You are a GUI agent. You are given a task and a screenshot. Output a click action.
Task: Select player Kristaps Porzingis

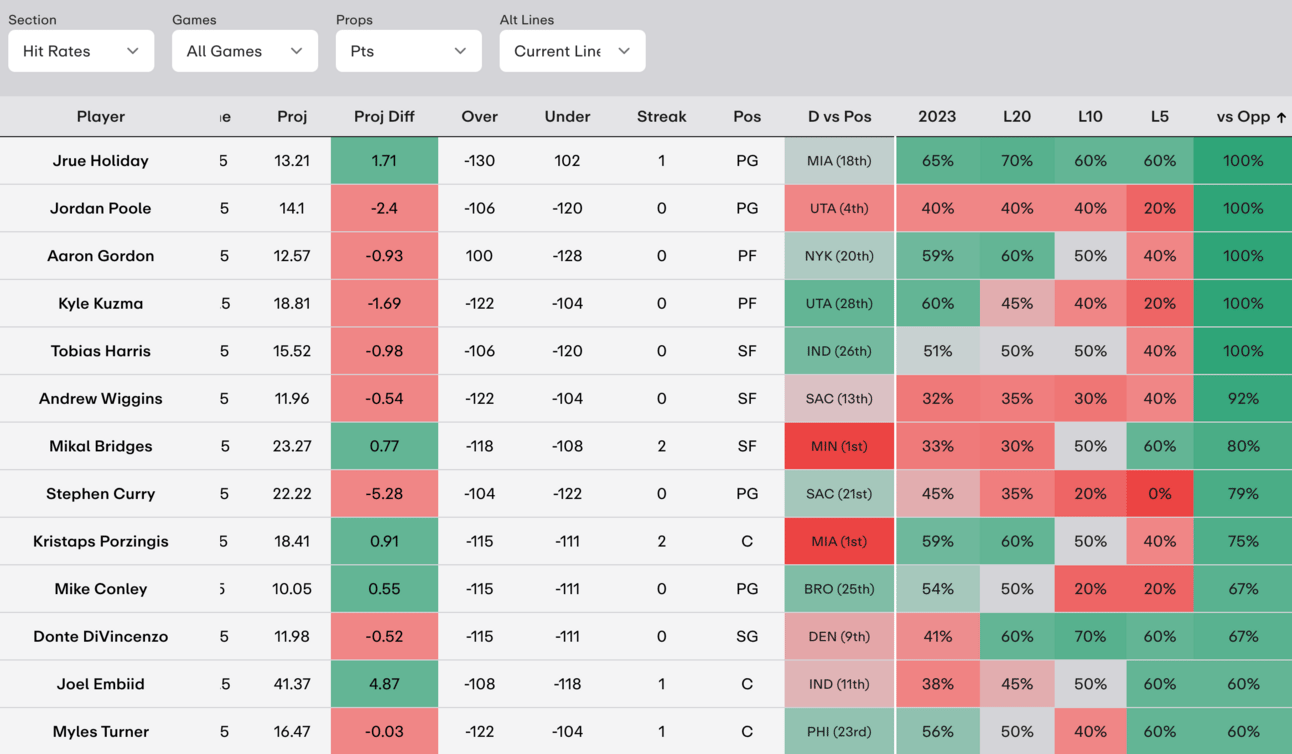[101, 541]
